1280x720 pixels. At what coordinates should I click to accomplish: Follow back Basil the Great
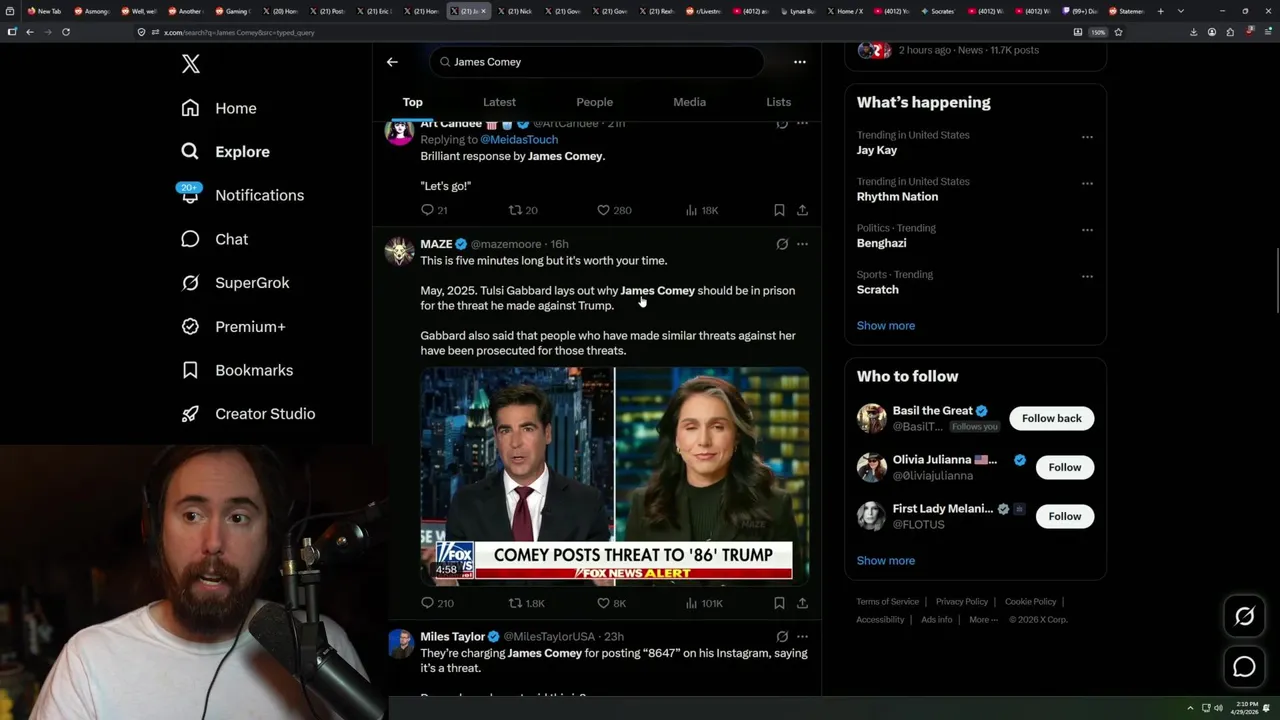[x=1052, y=418]
